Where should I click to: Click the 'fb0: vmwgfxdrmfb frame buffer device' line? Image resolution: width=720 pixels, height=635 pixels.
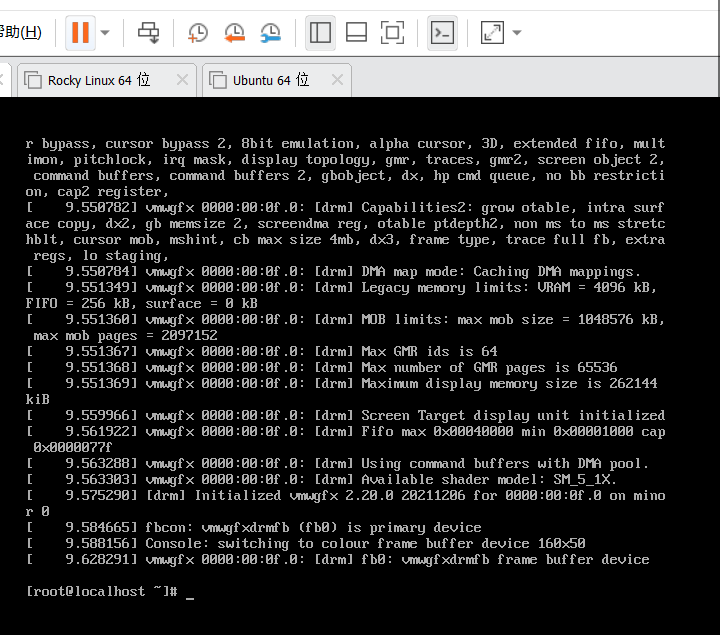pos(338,559)
